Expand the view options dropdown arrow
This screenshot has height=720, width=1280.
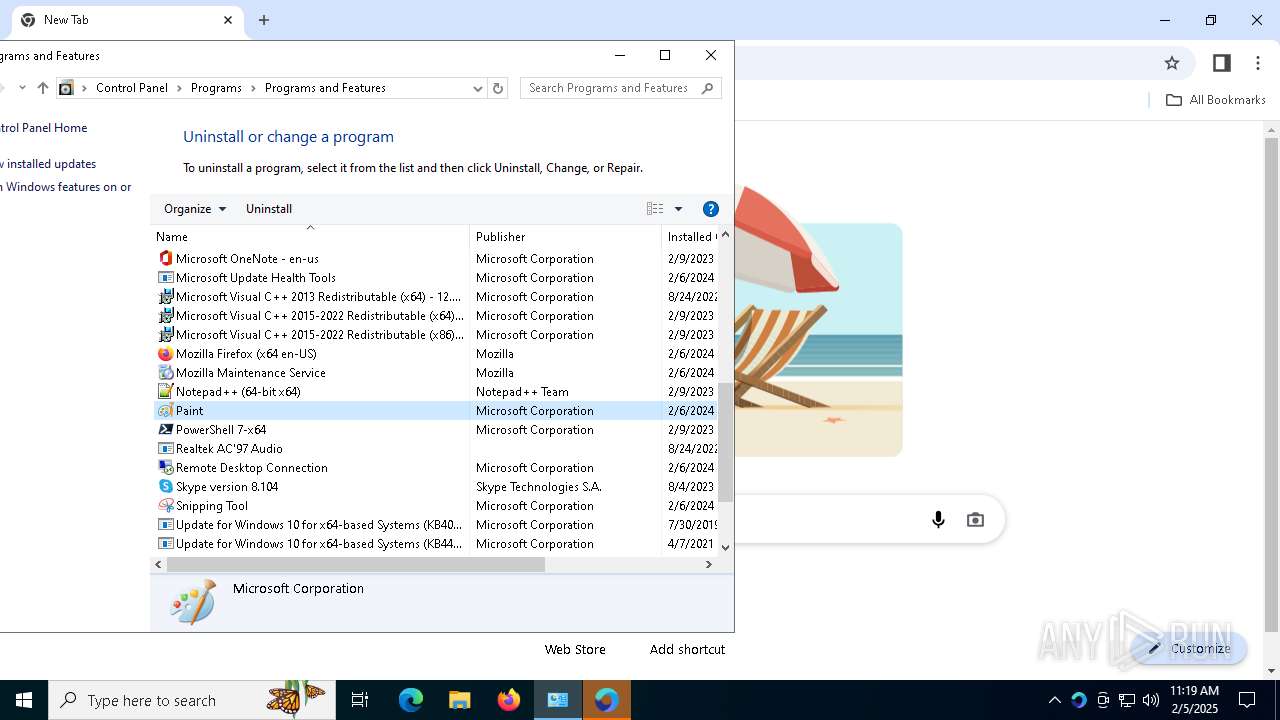coord(678,209)
